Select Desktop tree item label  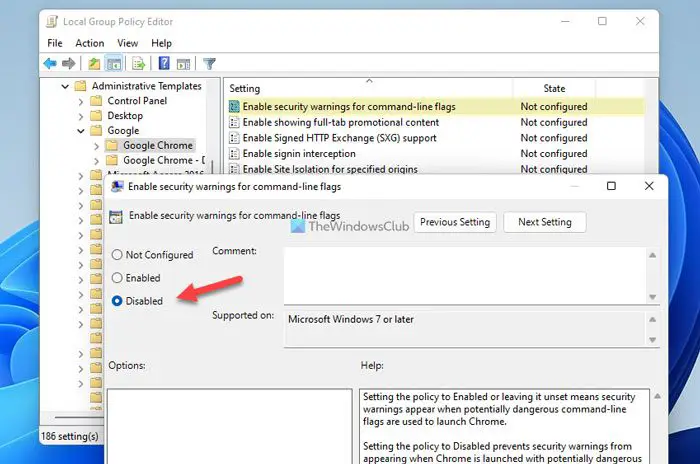(x=125, y=116)
